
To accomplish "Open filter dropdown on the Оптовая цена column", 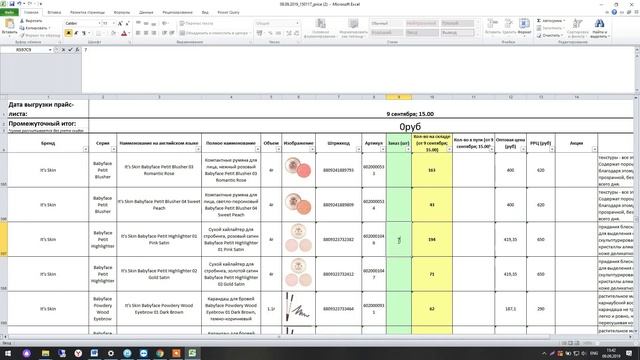I will point(523,149).
